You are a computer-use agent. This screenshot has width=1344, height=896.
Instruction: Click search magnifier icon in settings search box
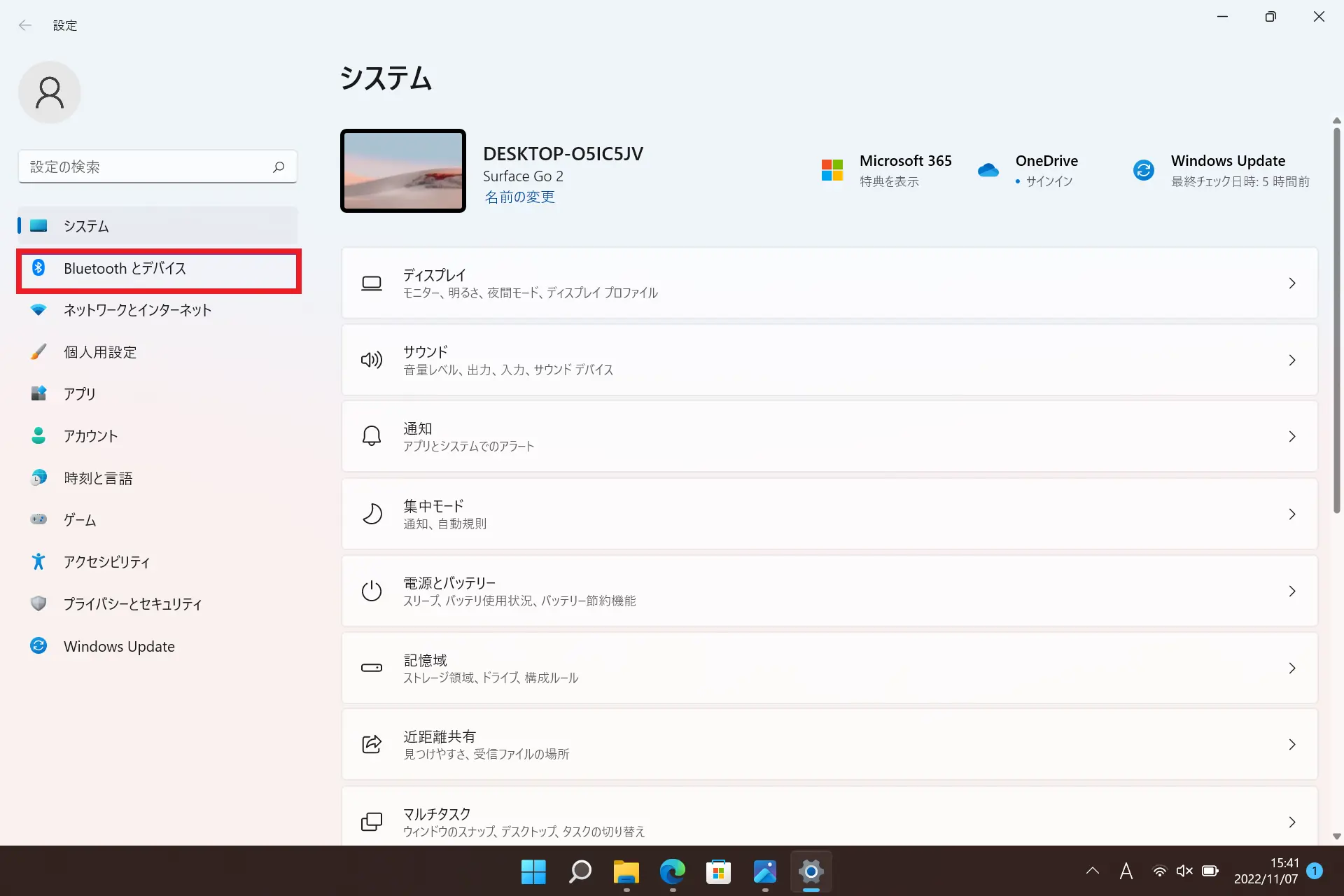pos(279,167)
